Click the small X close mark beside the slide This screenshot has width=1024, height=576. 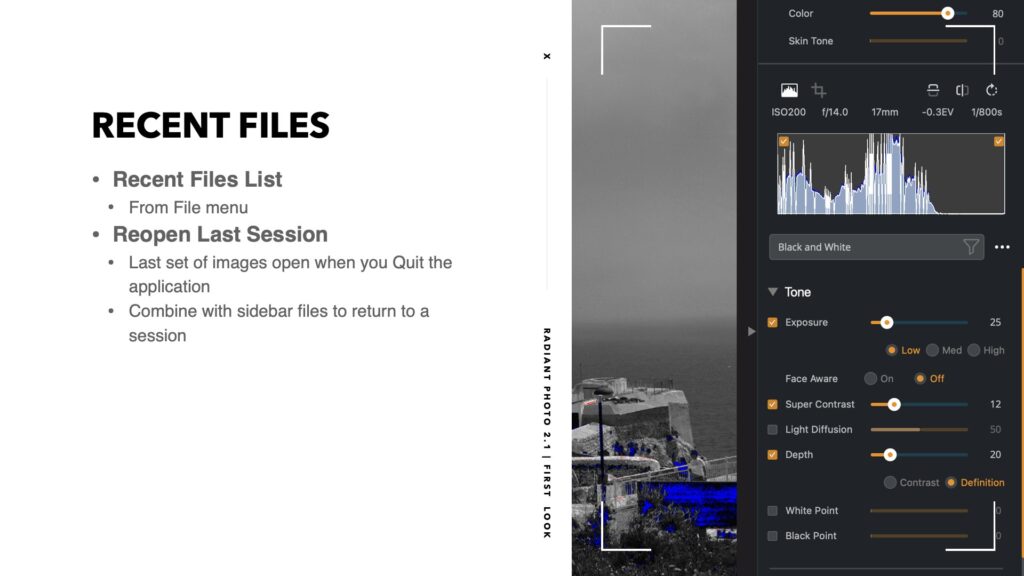pos(547,56)
